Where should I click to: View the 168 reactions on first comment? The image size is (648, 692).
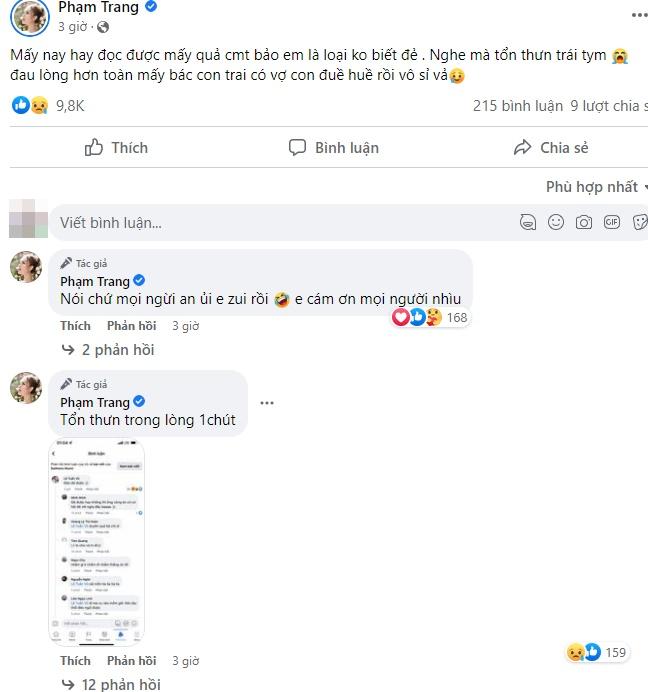pyautogui.click(x=430, y=318)
